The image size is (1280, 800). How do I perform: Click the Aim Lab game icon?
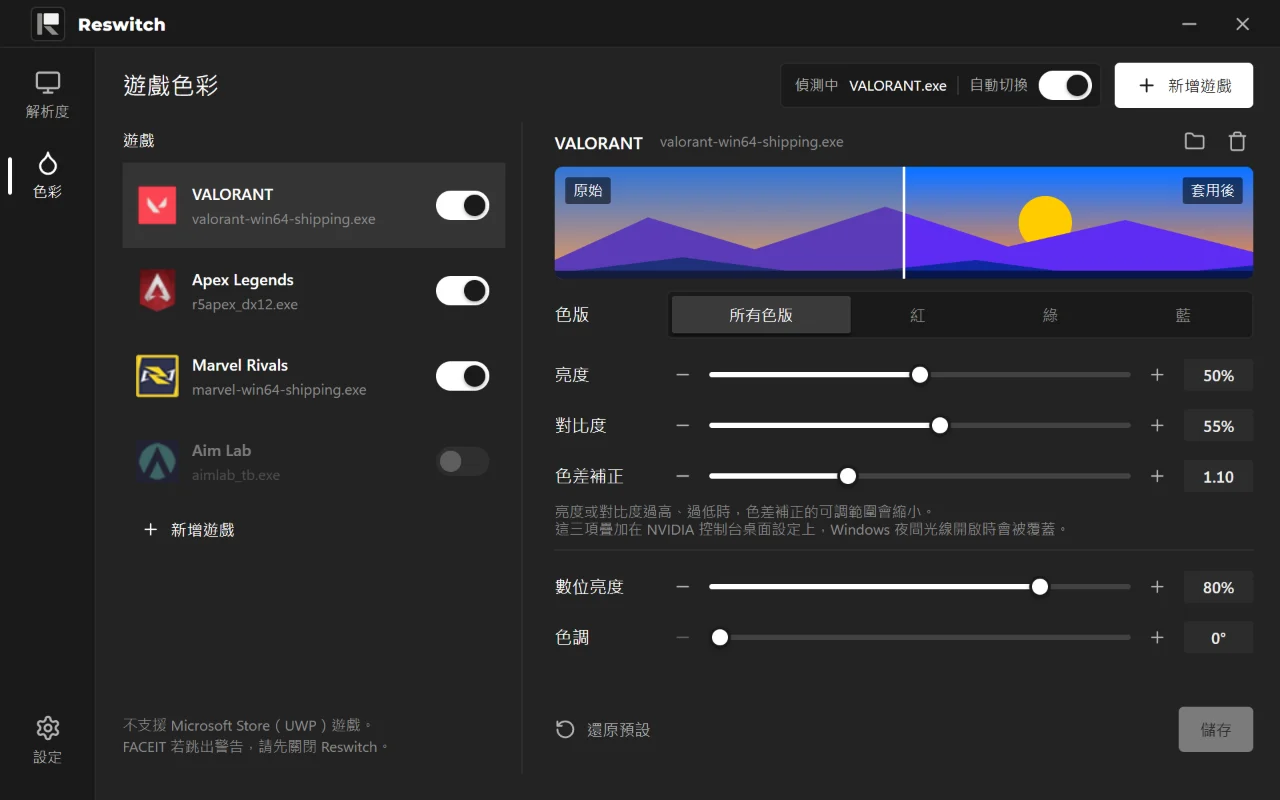pos(157,461)
